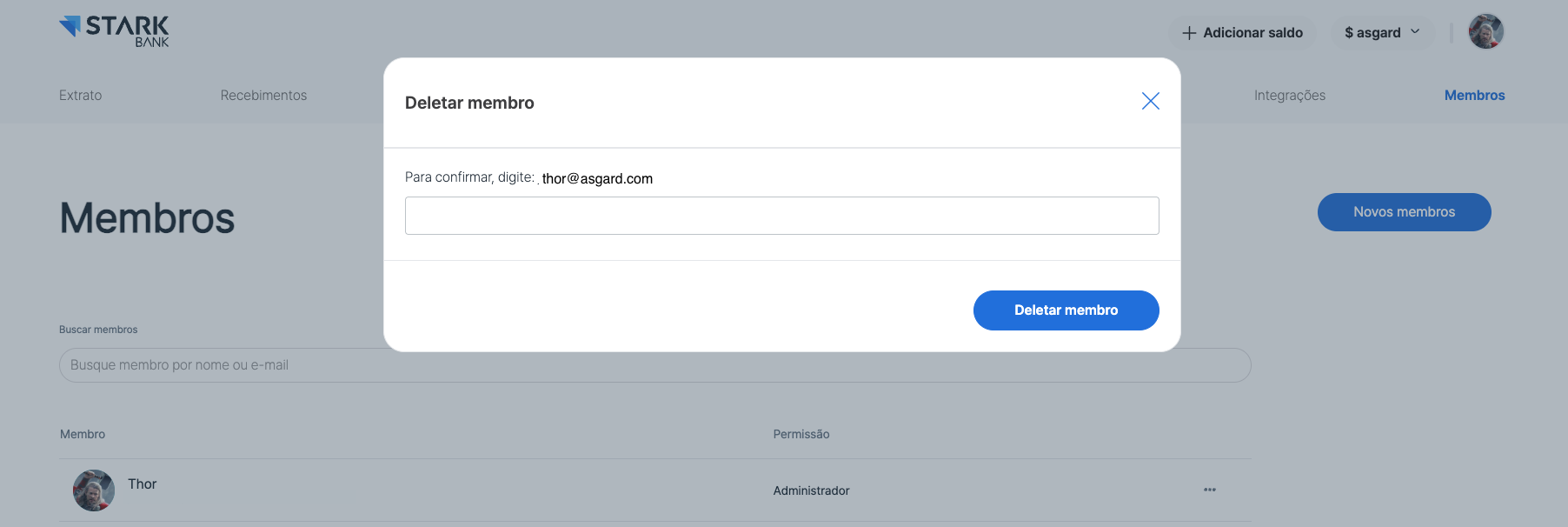The image size is (1568, 527).
Task: Click the Administrador permission label
Action: coord(811,490)
